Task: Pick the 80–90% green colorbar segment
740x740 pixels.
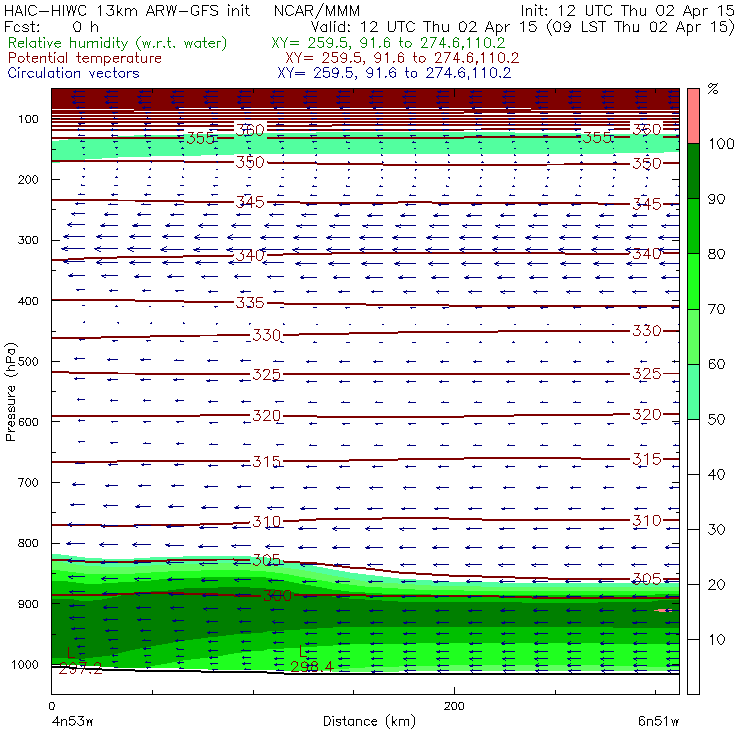Action: click(x=693, y=226)
